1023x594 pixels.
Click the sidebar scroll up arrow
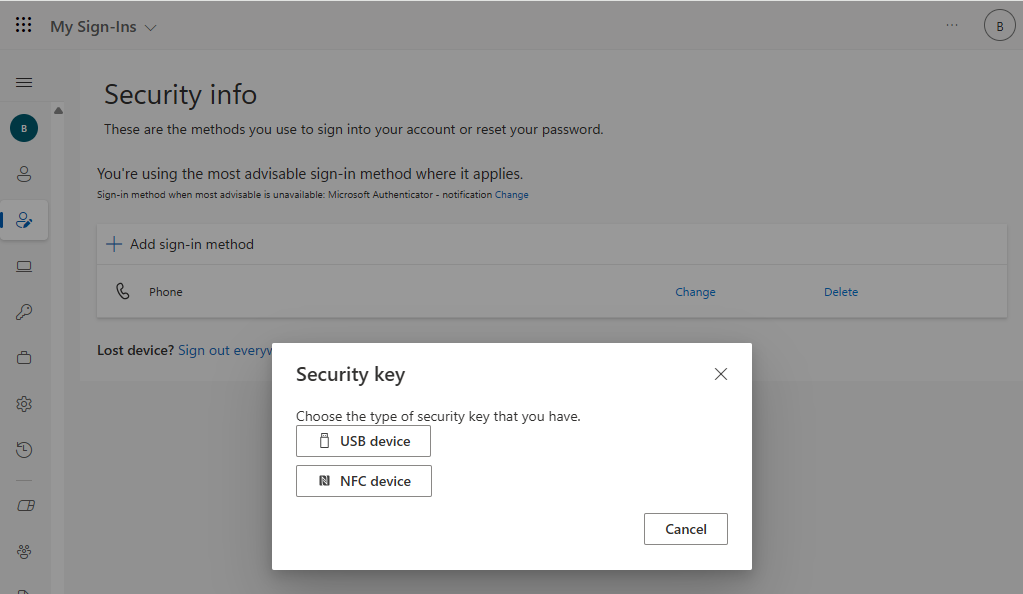pos(58,110)
